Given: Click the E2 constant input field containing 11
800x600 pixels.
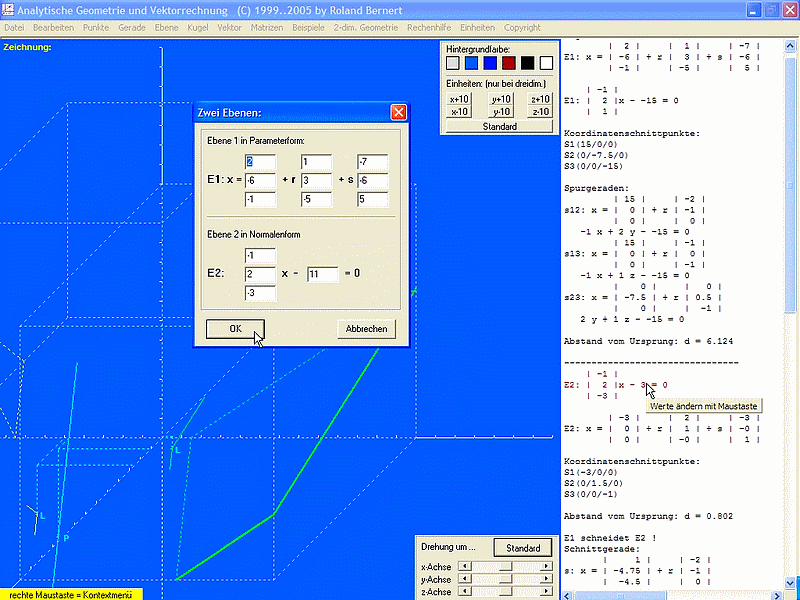Looking at the screenshot, I should point(322,274).
